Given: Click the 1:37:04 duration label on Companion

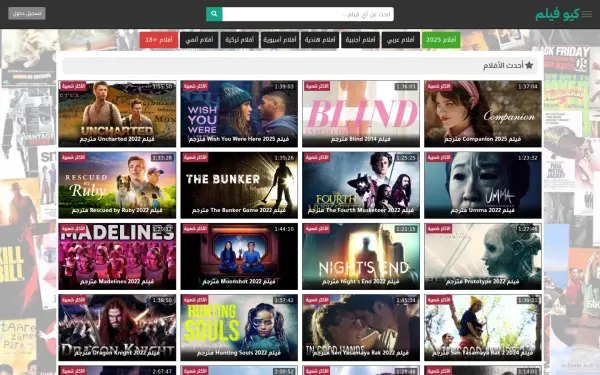Looking at the screenshot, I should [x=528, y=87].
